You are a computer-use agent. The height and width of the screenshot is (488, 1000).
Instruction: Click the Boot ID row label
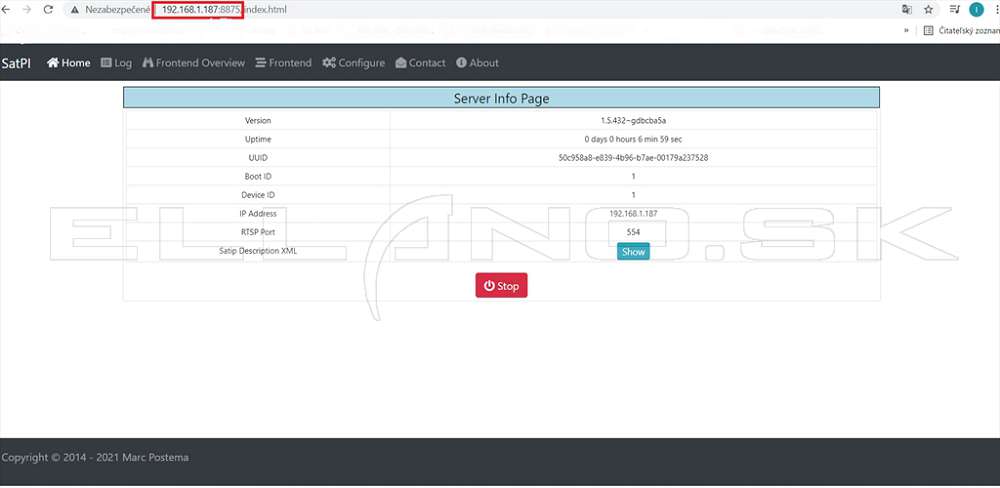258,176
